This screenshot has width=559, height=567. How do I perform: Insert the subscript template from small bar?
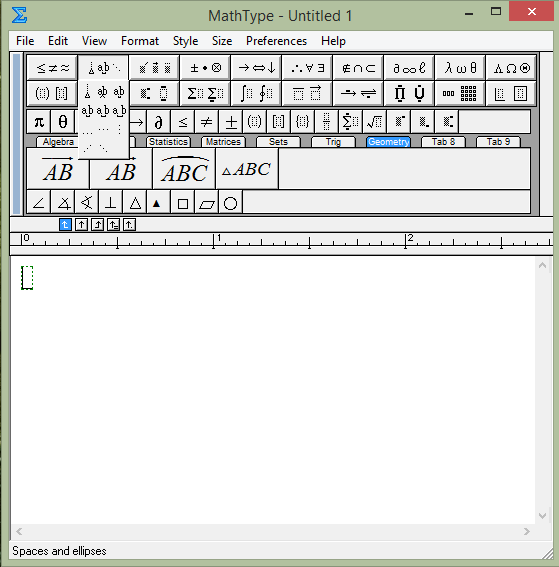click(x=423, y=122)
